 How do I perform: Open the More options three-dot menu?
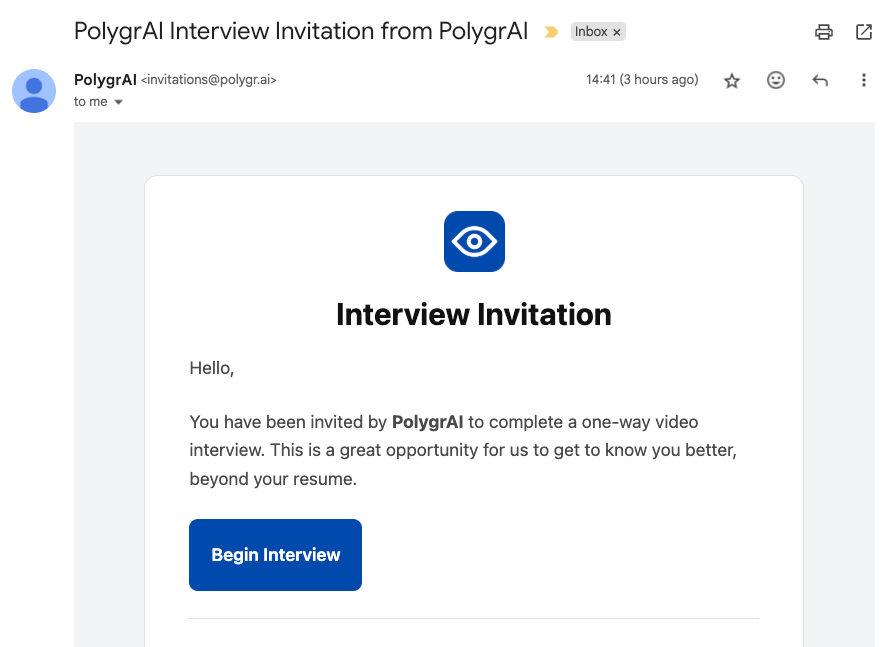(x=863, y=80)
